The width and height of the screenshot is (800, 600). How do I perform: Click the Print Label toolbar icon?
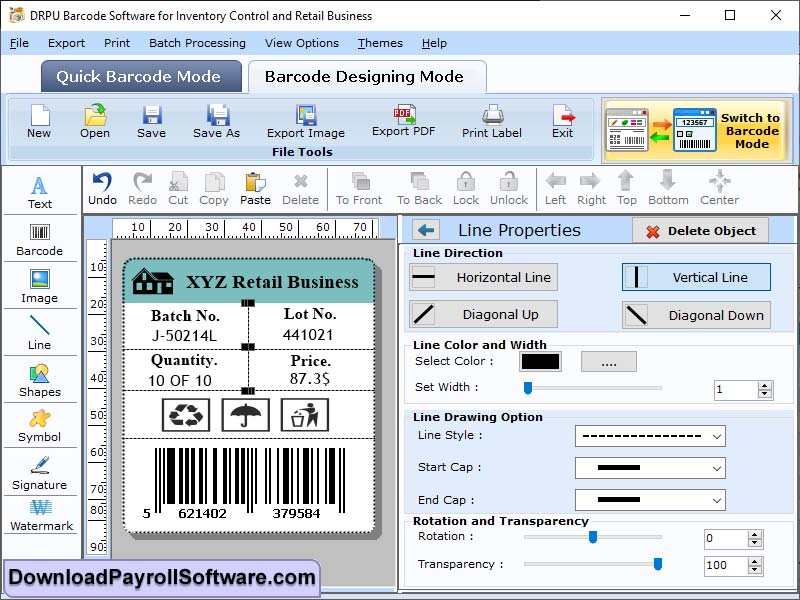pyautogui.click(x=491, y=122)
